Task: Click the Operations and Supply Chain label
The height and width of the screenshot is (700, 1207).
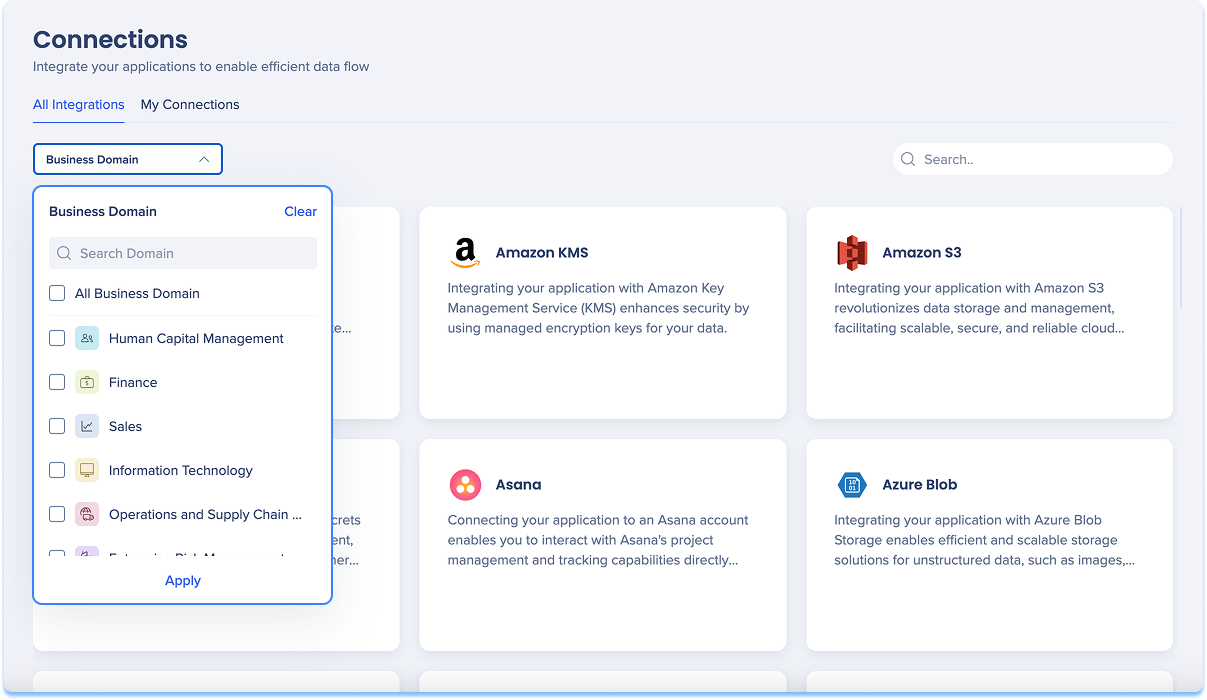Action: [x=205, y=514]
